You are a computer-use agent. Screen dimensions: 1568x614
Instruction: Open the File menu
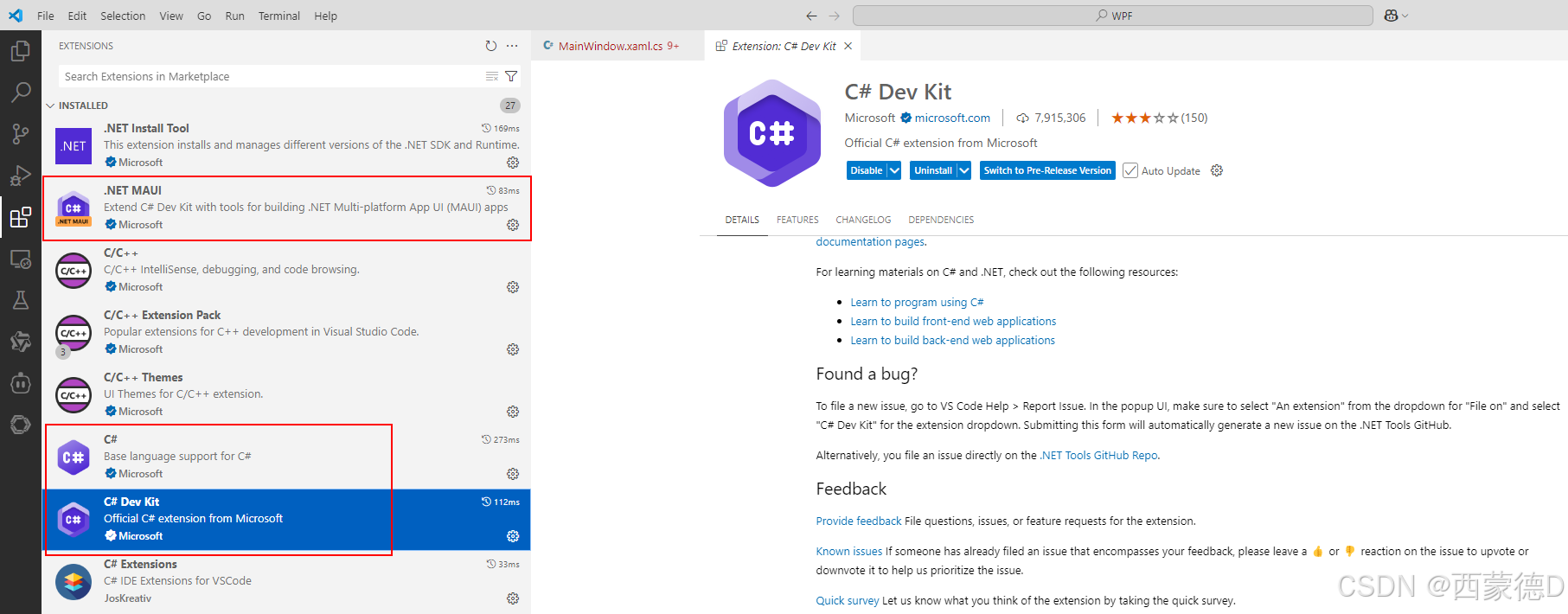click(x=46, y=16)
